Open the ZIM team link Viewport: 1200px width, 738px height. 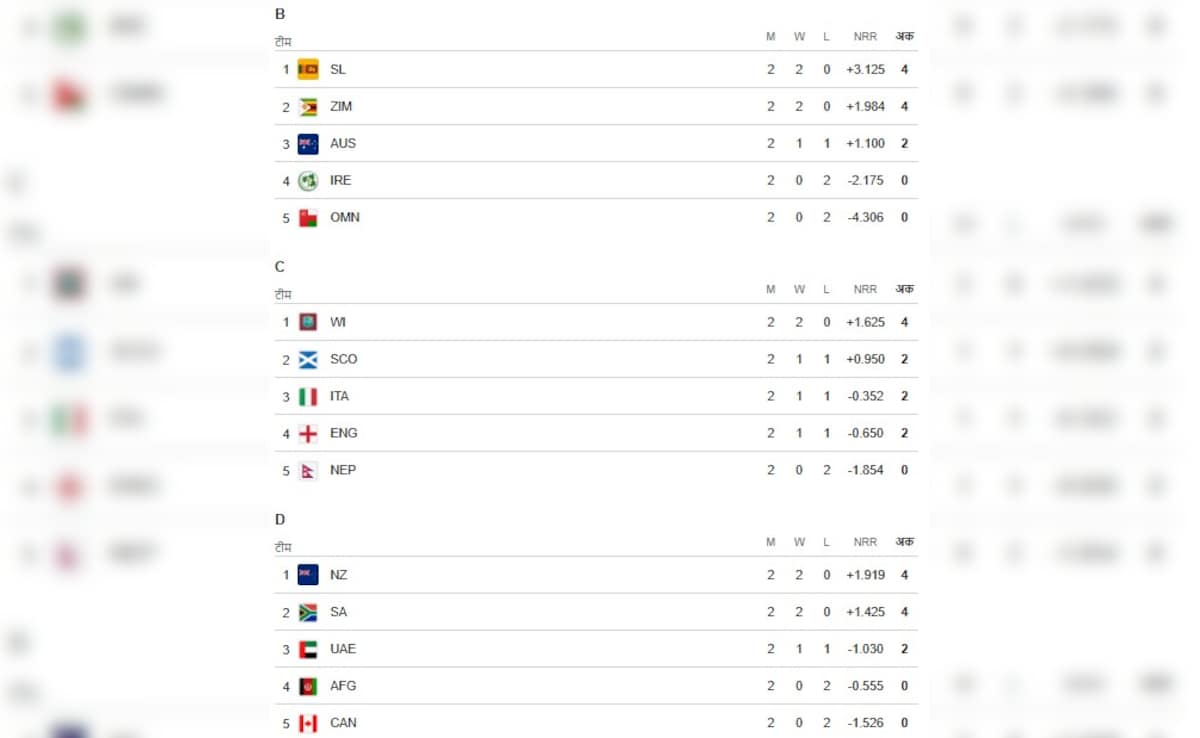pos(341,107)
